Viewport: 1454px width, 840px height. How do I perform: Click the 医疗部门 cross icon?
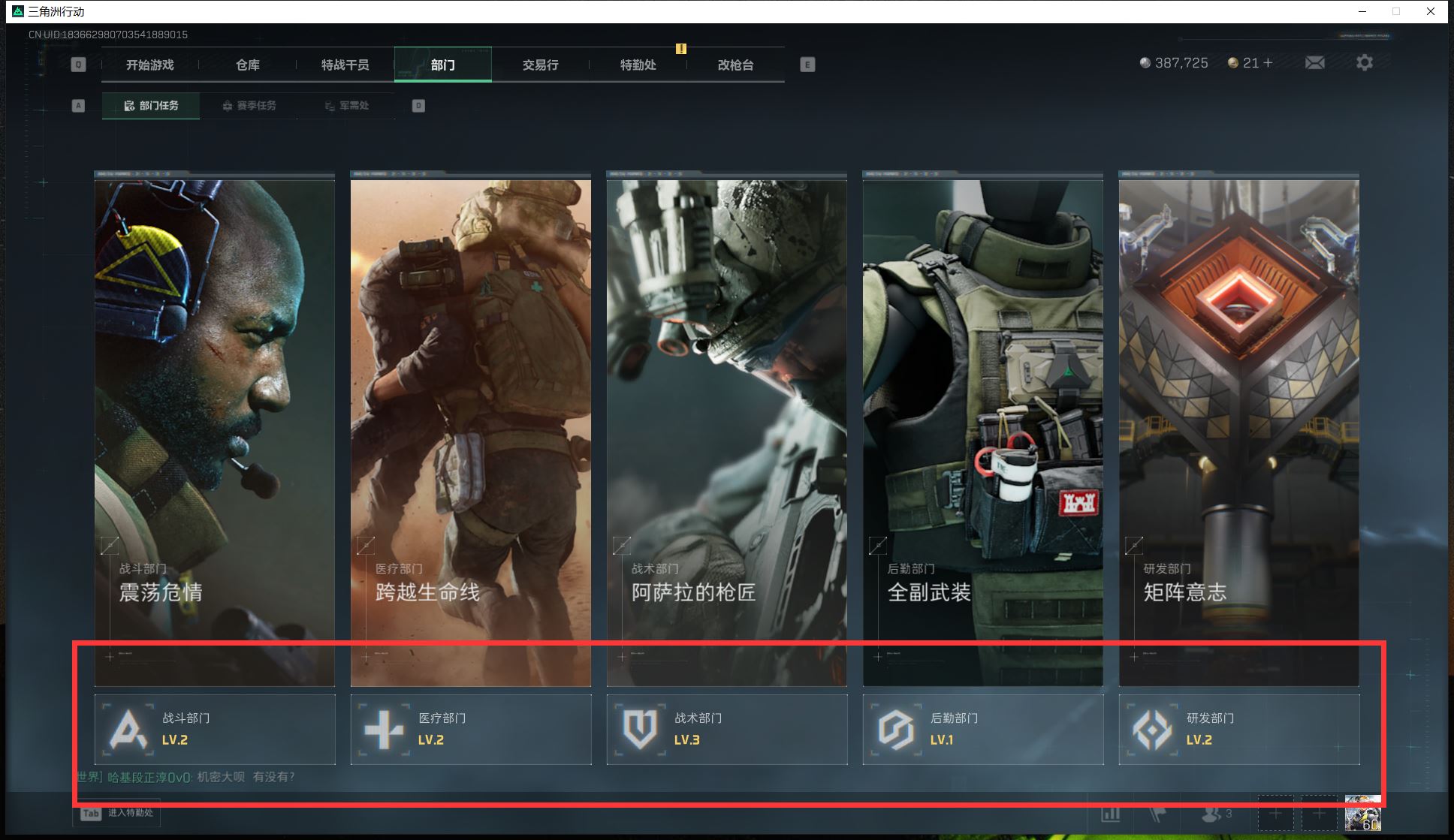tap(384, 729)
